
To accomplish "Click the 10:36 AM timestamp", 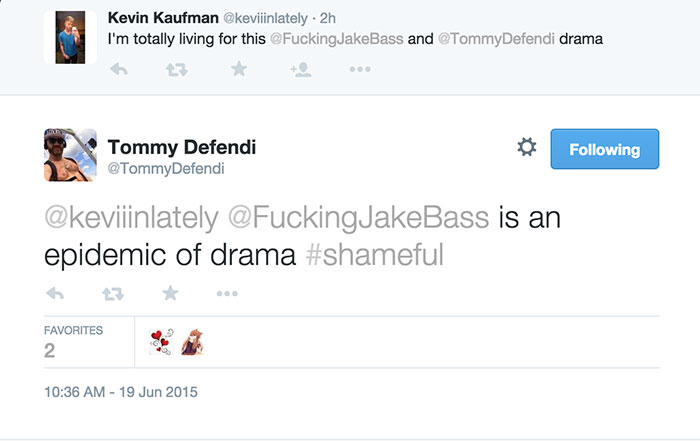I will pos(121,391).
